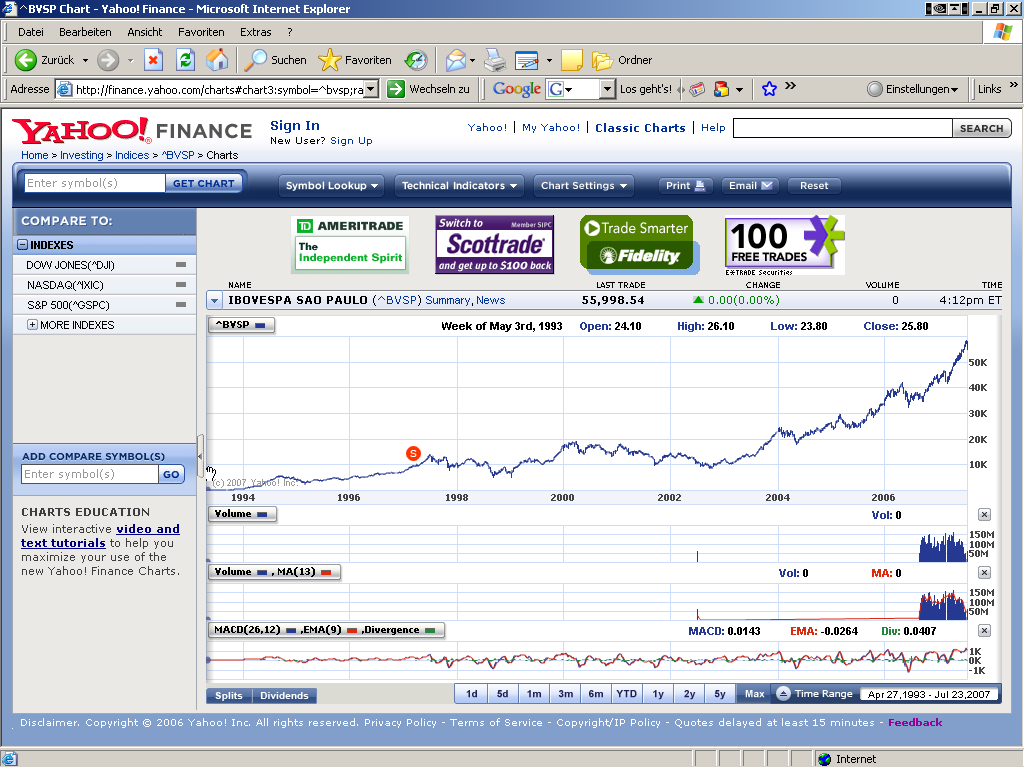The height and width of the screenshot is (768, 1024).
Task: Click the mail envelope toolbar icon
Action: 456,60
